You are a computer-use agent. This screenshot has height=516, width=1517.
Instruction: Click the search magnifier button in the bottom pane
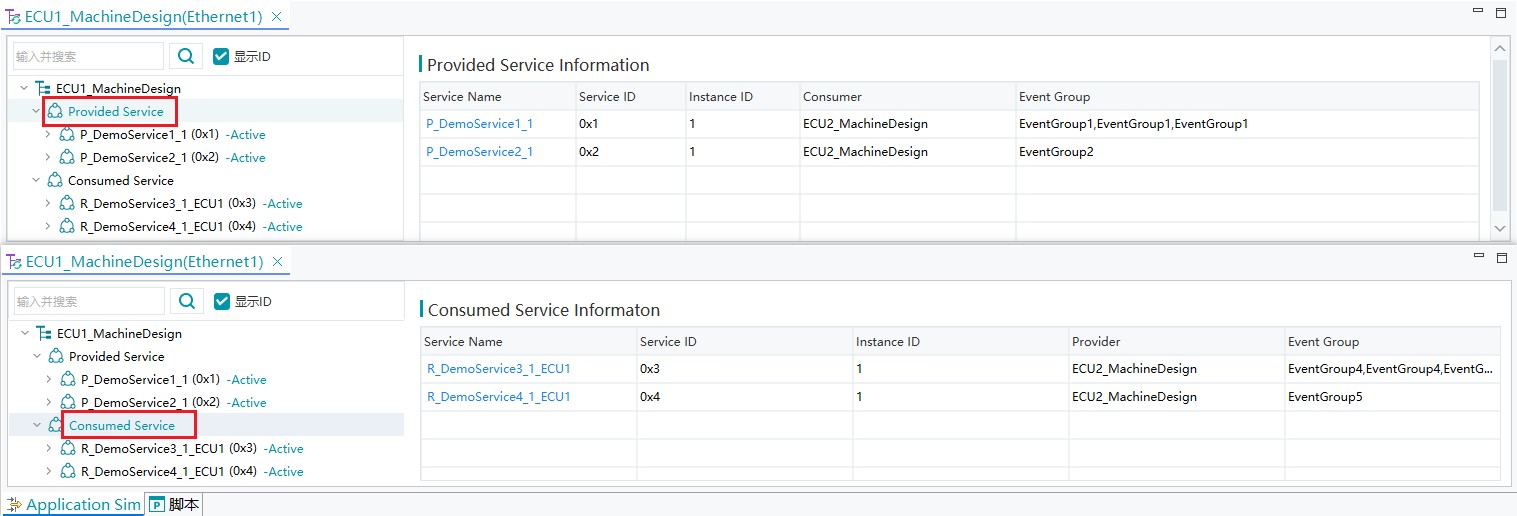(x=187, y=301)
